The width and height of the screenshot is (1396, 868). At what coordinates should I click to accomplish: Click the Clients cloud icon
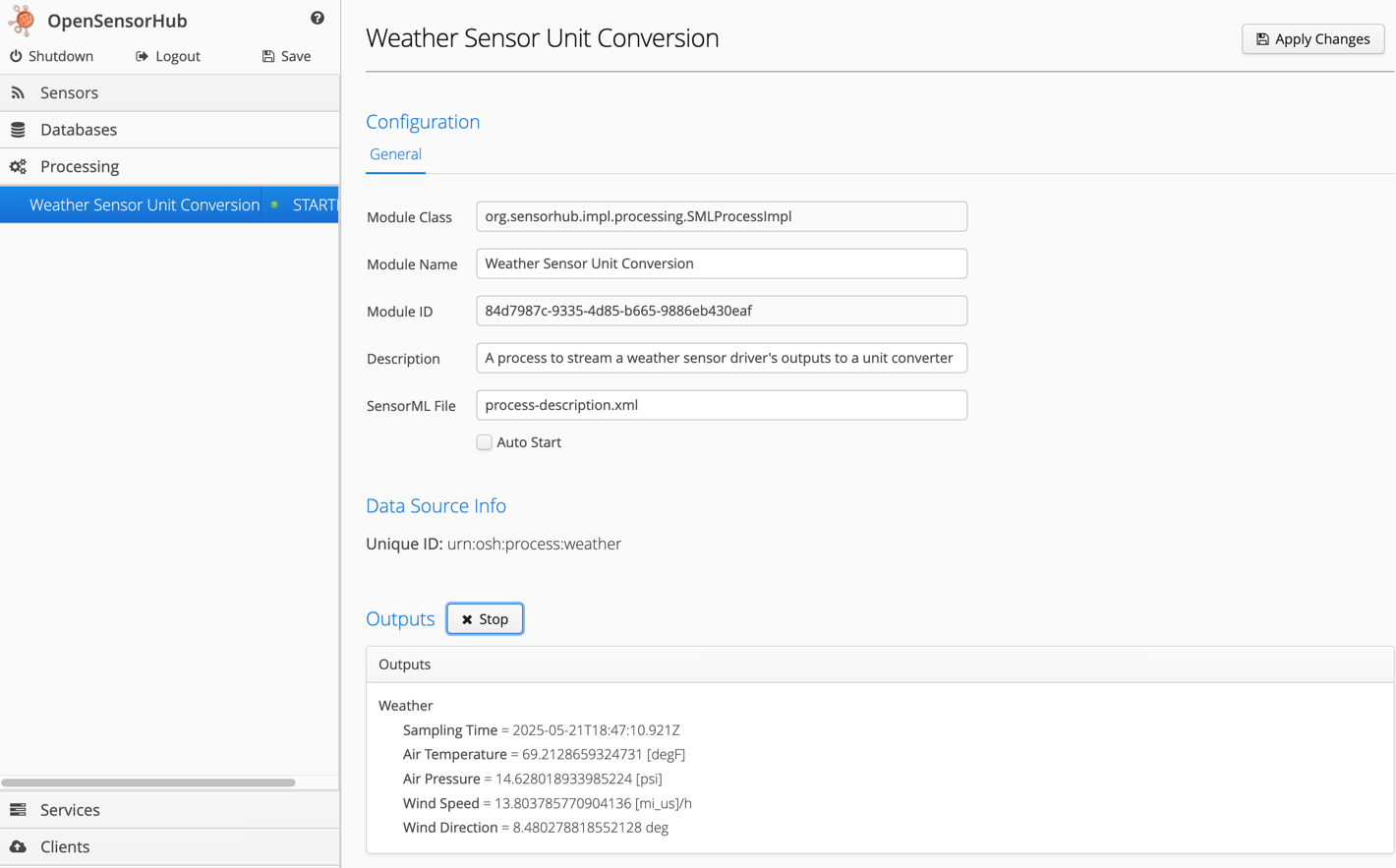pos(18,846)
